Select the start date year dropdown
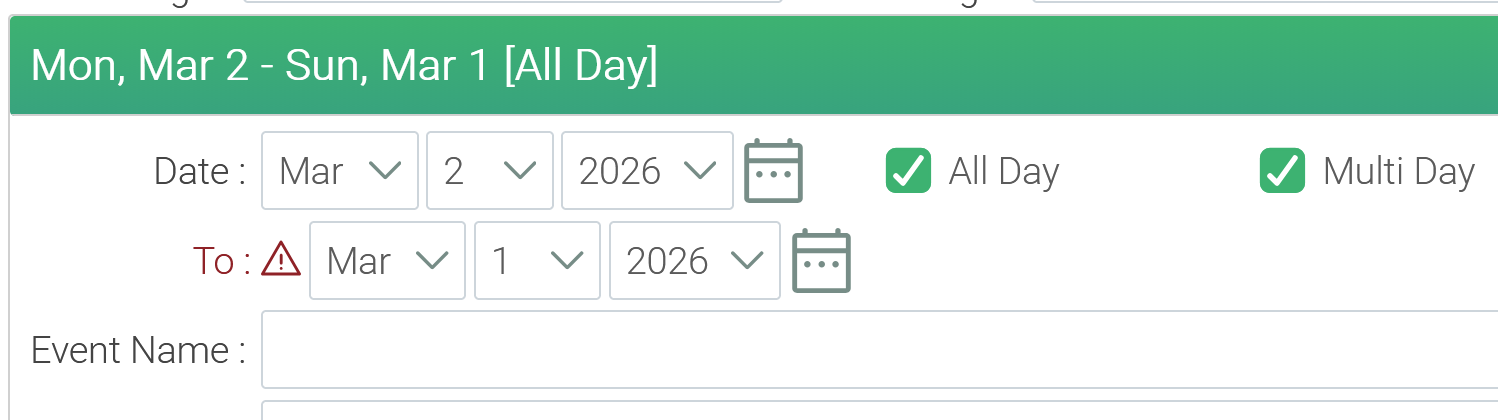Image resolution: width=1498 pixels, height=420 pixels. (647, 171)
